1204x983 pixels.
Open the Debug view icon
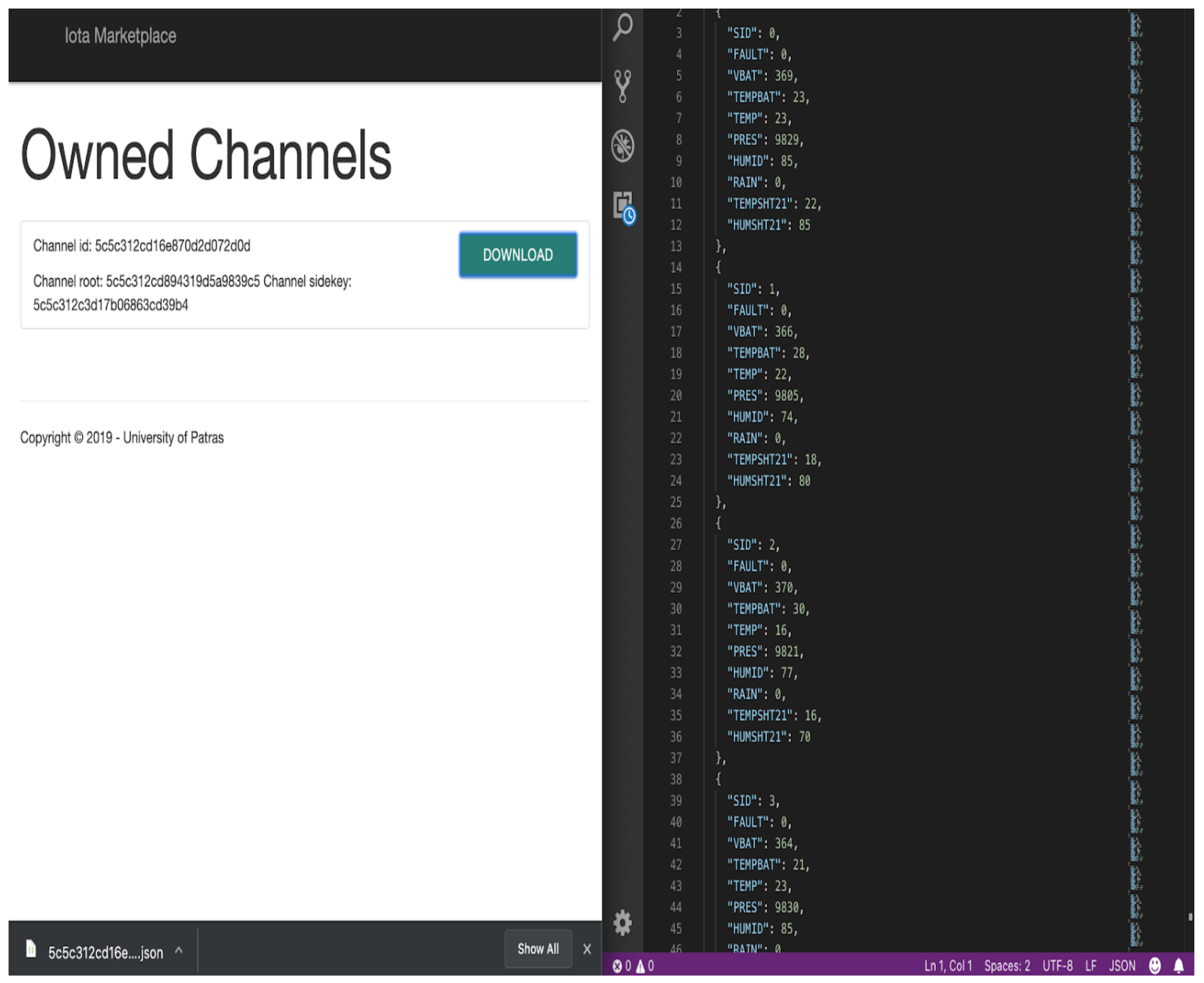[x=623, y=145]
